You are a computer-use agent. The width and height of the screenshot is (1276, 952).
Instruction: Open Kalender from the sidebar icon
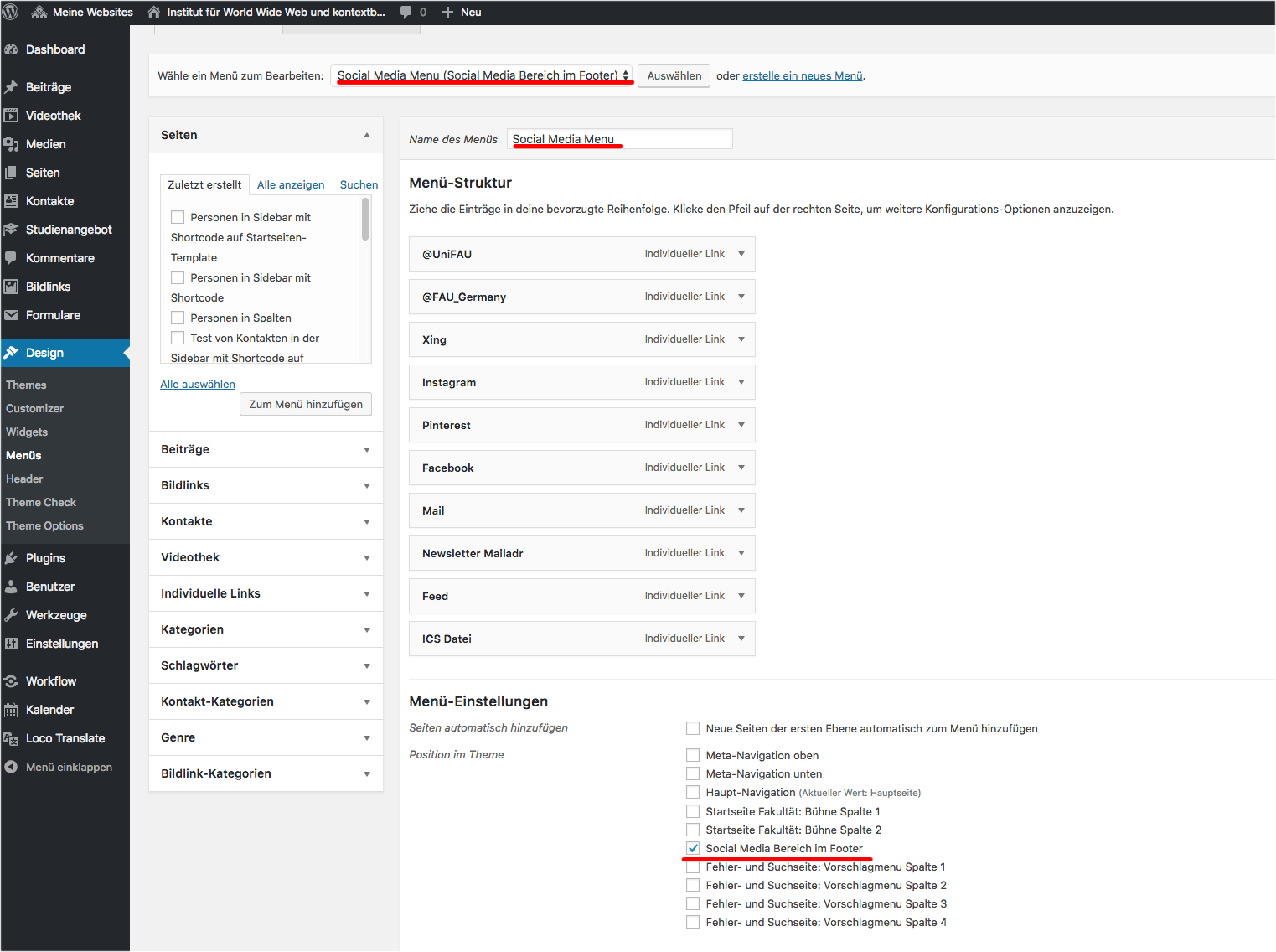pyautogui.click(x=12, y=710)
